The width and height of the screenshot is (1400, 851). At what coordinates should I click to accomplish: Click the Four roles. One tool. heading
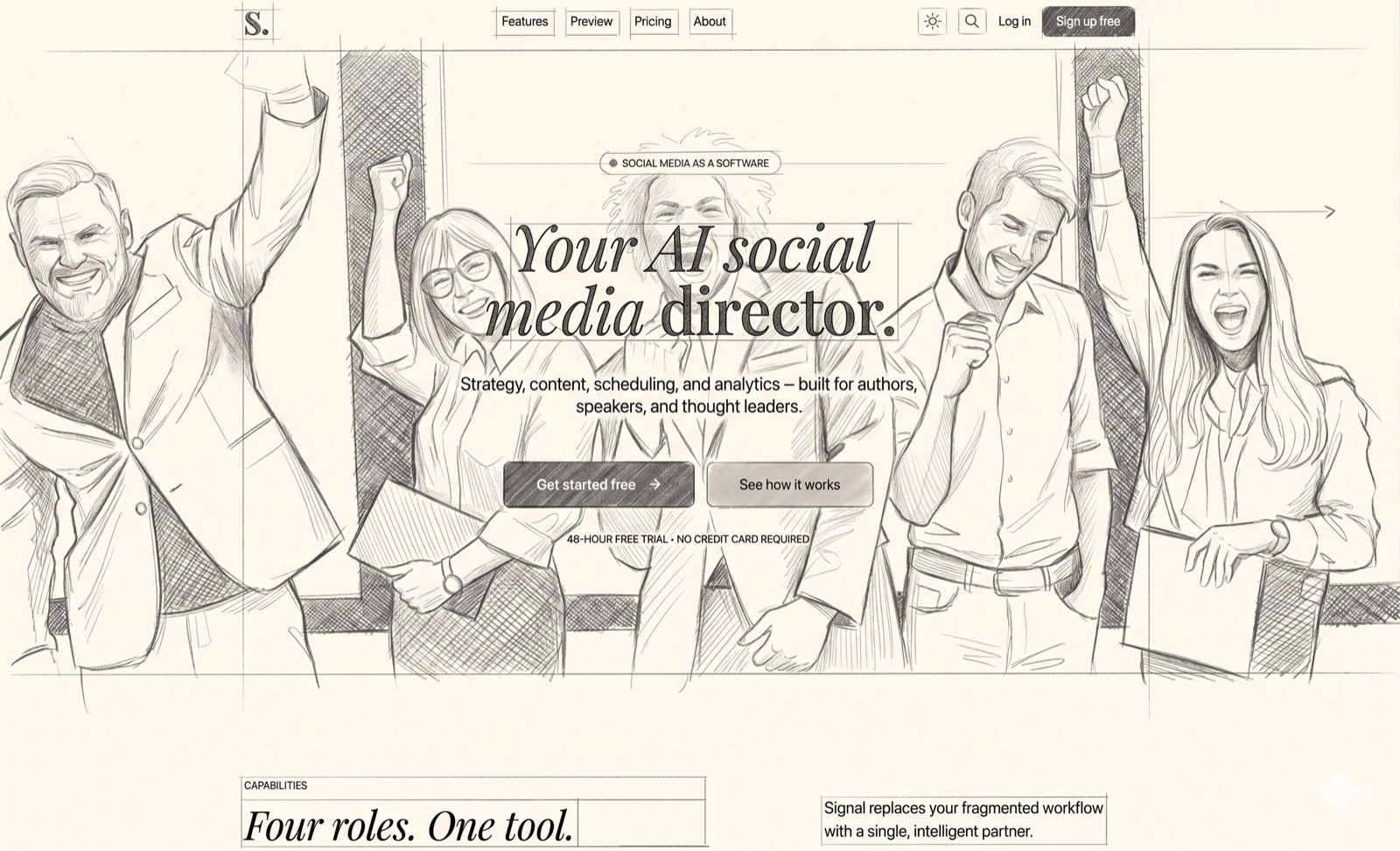point(409,825)
